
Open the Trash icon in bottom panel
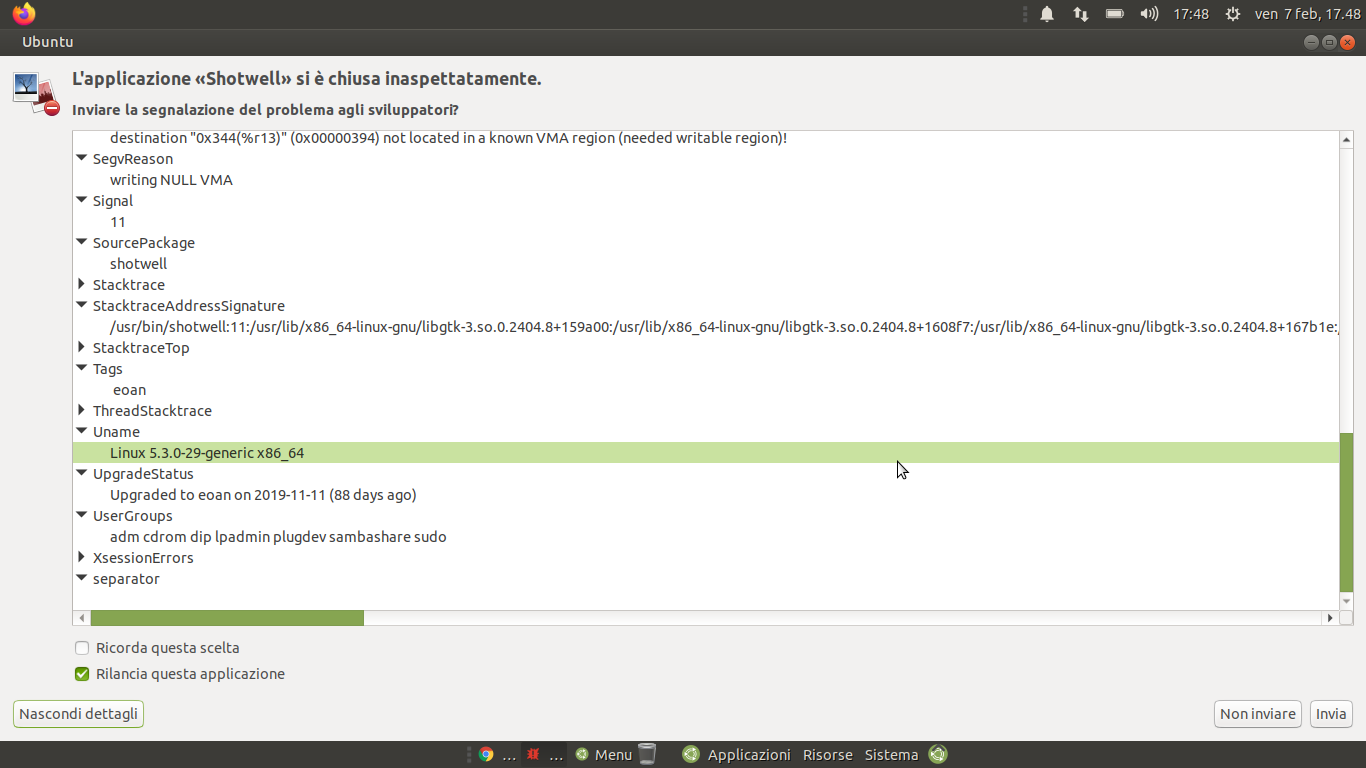(x=647, y=754)
